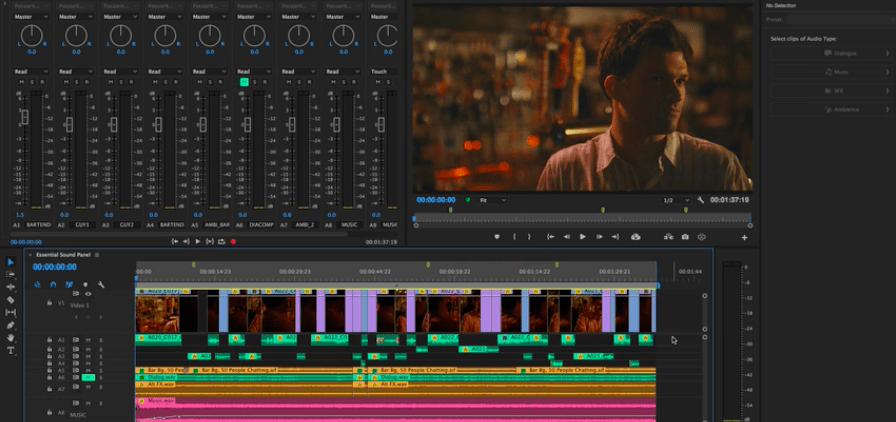Enable record on A3 GUY2 mixer channel
This screenshot has width=896, height=422.
(131, 82)
